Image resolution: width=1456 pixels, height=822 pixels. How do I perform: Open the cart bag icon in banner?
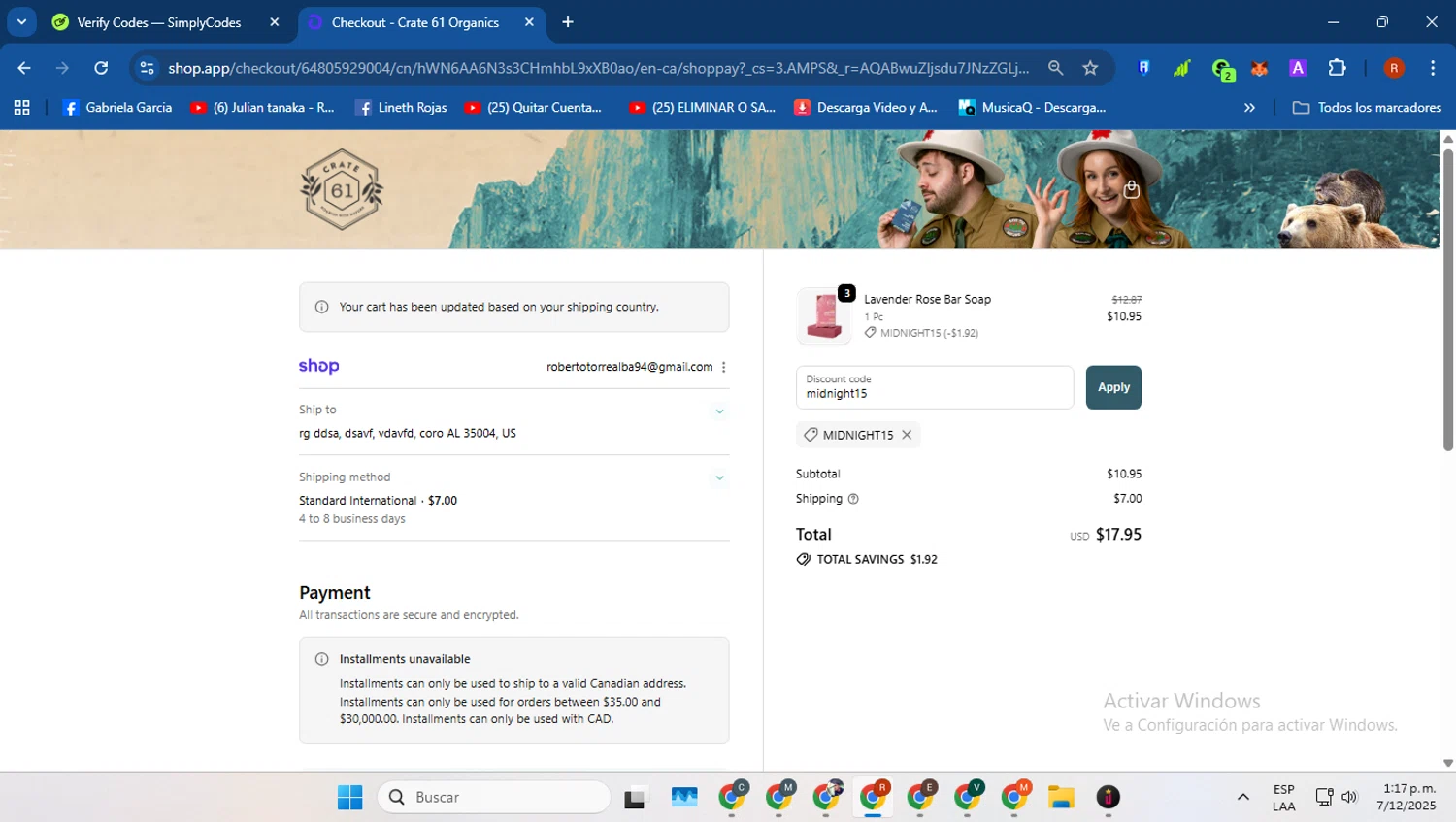point(1131,189)
